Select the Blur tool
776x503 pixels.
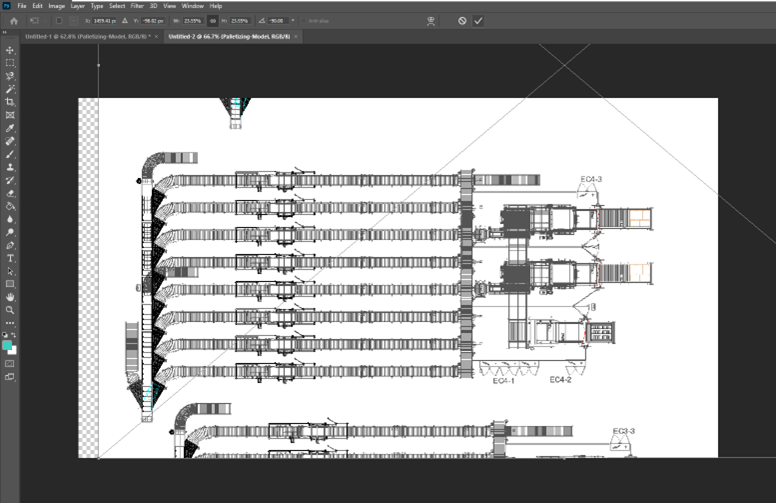pyautogui.click(x=10, y=219)
